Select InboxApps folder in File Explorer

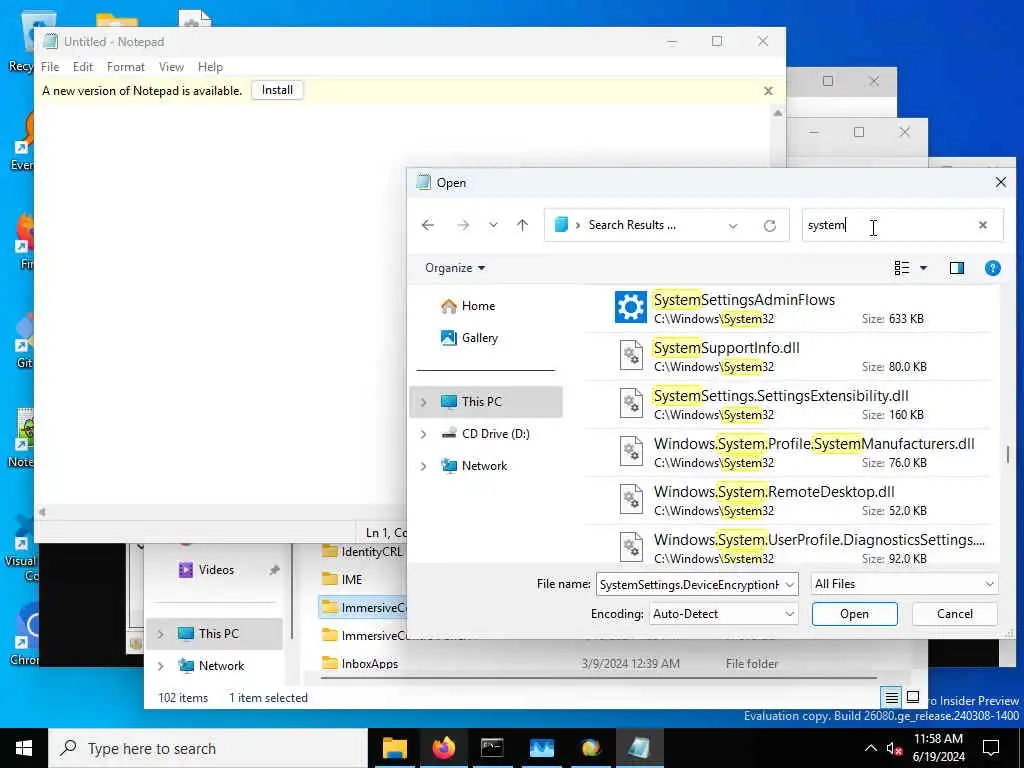pyautogui.click(x=370, y=664)
